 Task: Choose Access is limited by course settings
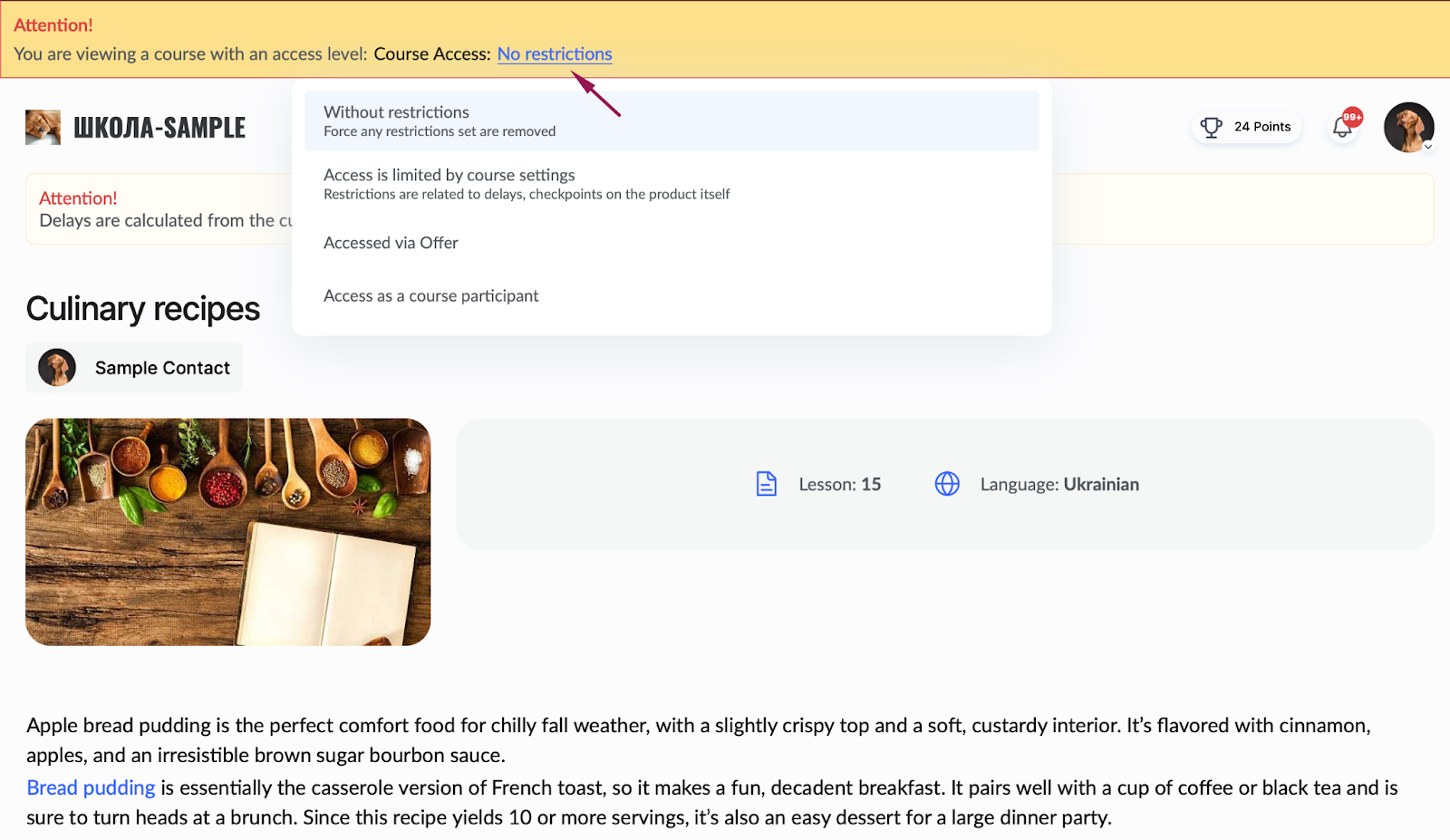[x=672, y=183]
